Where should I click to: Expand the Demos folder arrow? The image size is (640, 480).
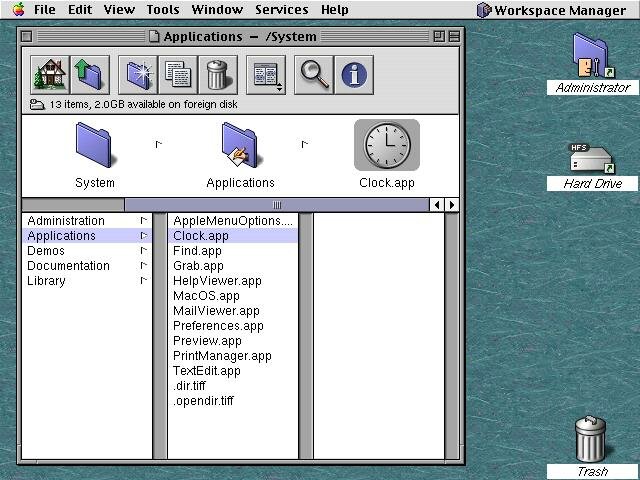point(144,251)
